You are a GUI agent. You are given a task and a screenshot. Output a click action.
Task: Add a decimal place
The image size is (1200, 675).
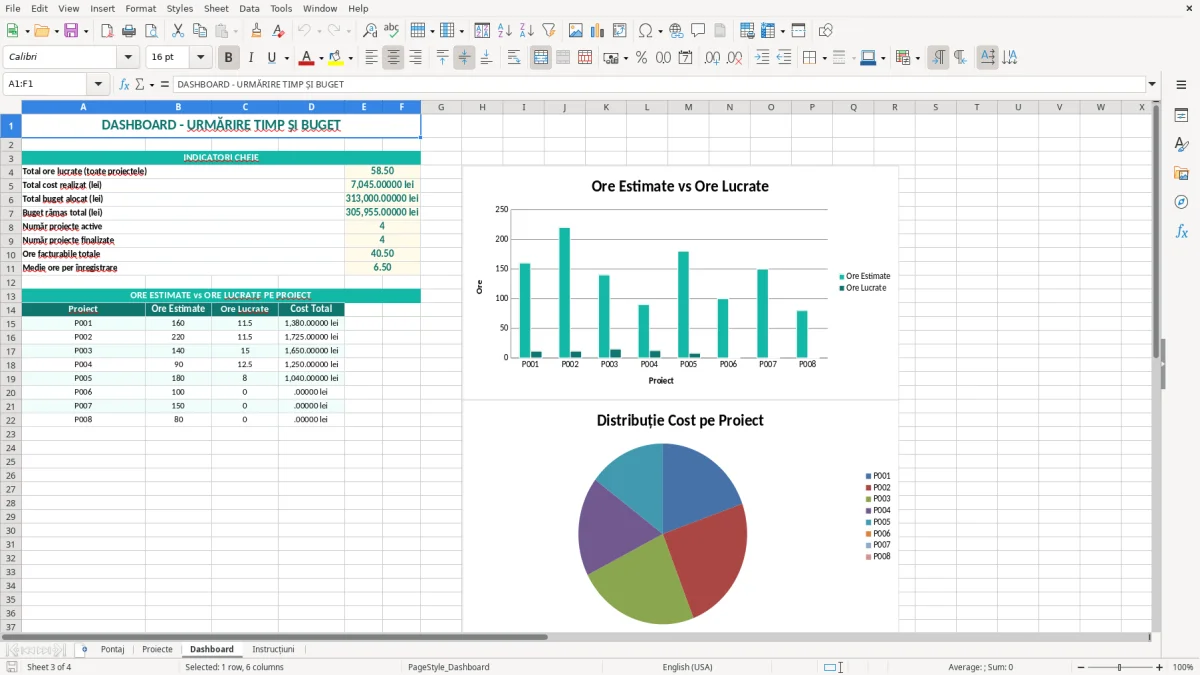[x=712, y=58]
